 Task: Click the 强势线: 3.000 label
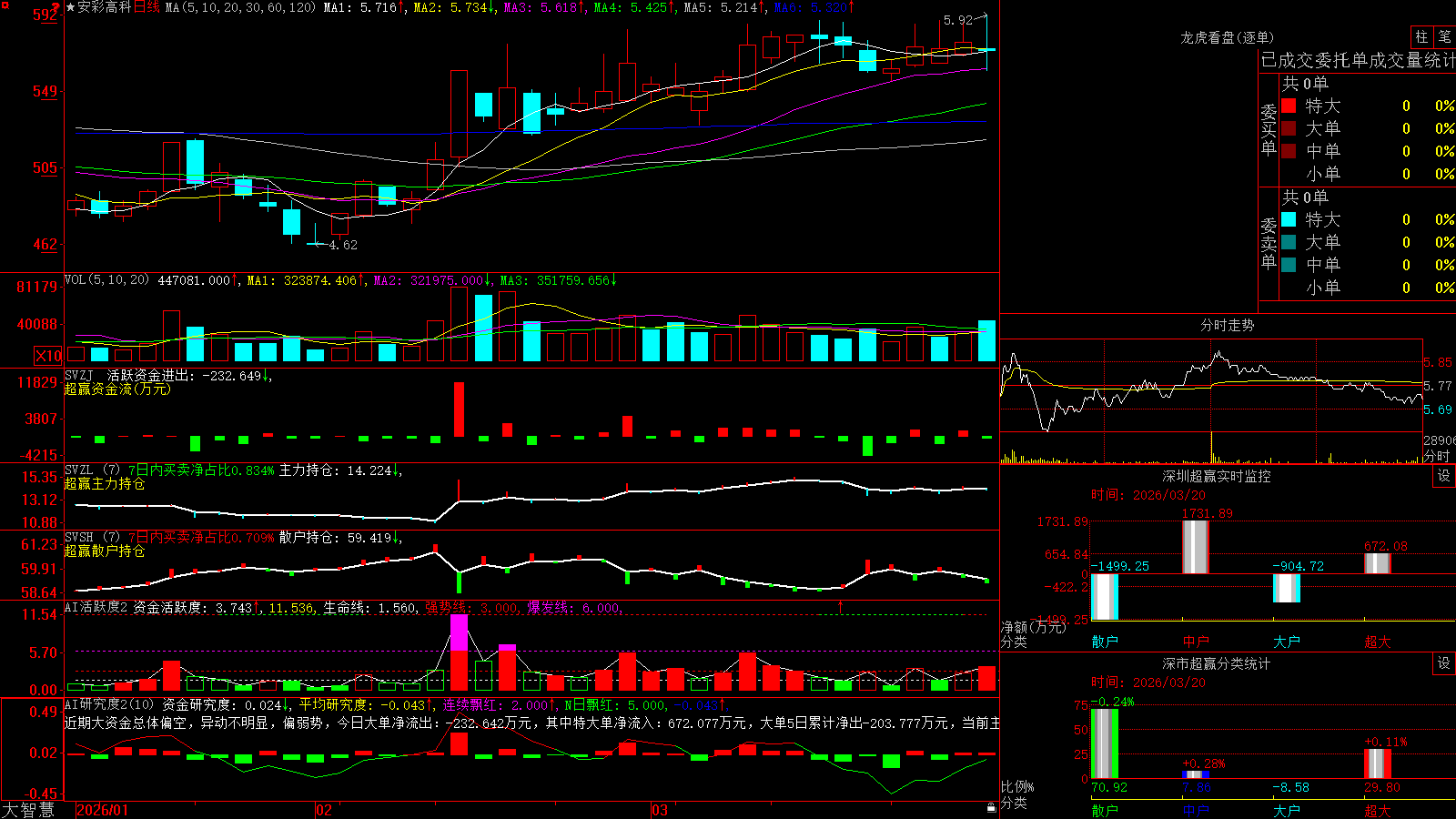pyautogui.click(x=472, y=607)
